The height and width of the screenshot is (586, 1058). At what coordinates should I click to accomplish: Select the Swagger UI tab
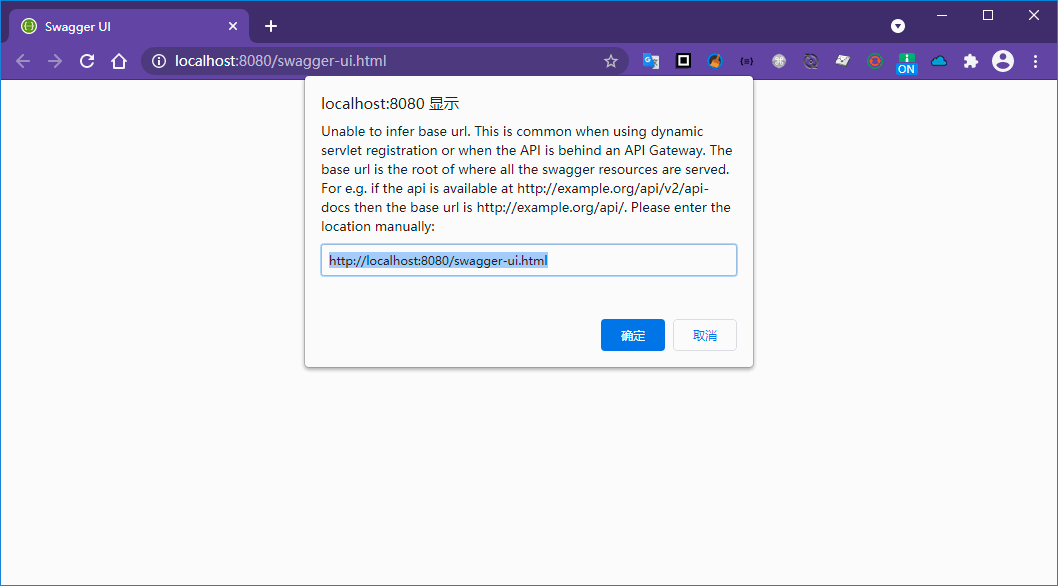click(x=129, y=26)
